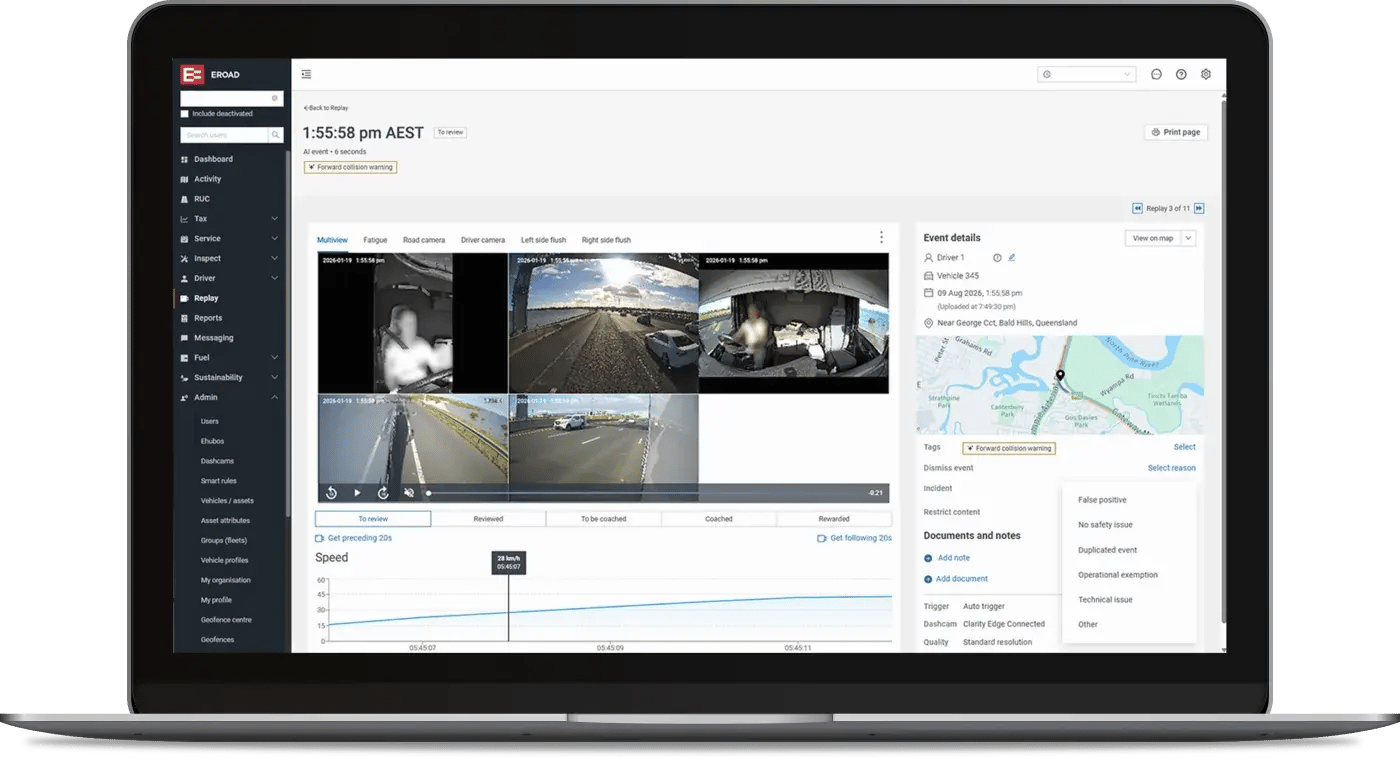Open the help icon in the top bar

click(x=1181, y=74)
